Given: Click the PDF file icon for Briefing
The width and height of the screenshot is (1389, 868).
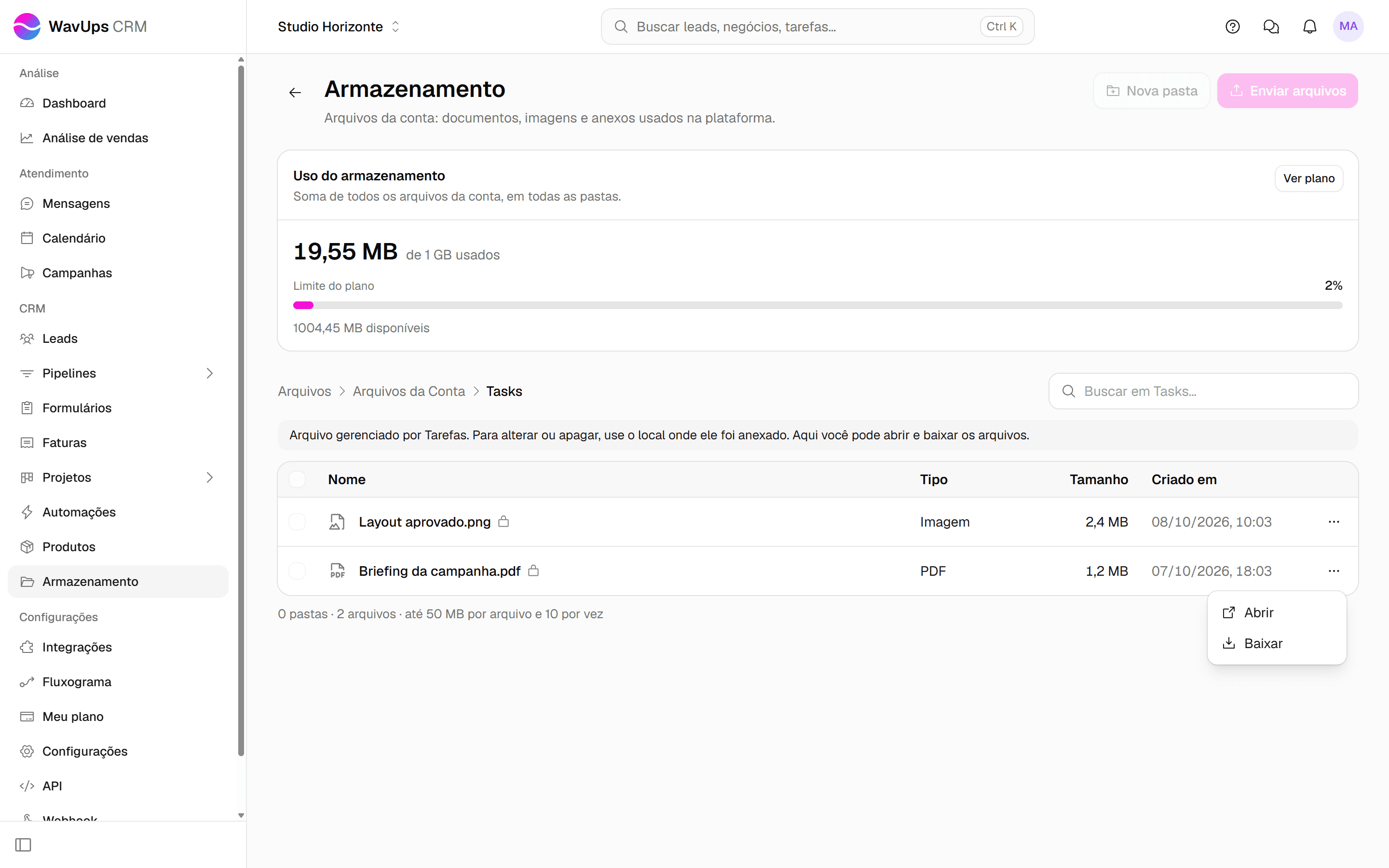Looking at the screenshot, I should (337, 570).
